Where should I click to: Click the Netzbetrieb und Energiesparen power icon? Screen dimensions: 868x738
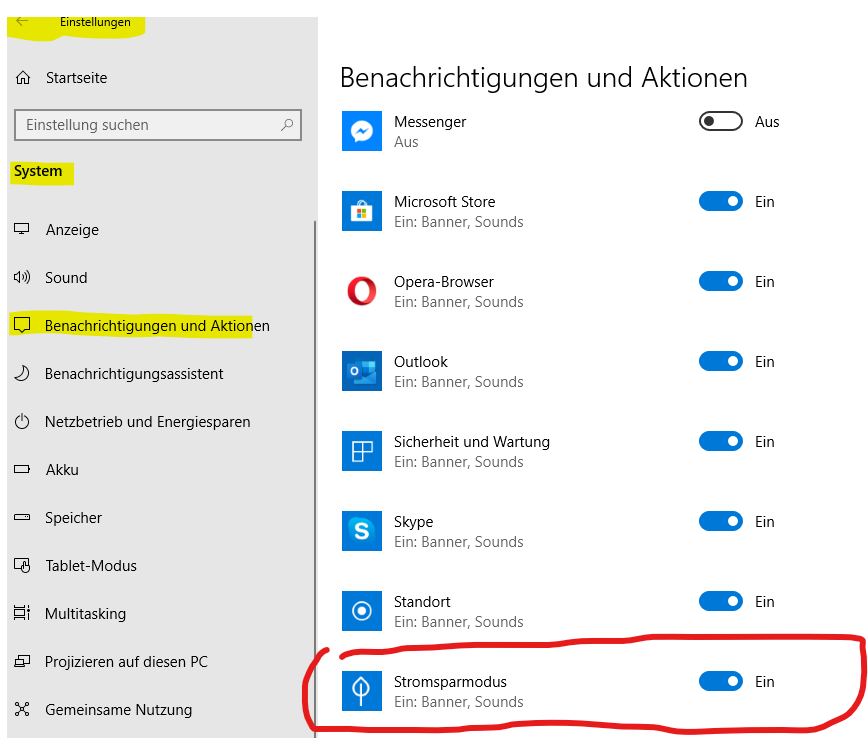click(x=22, y=421)
